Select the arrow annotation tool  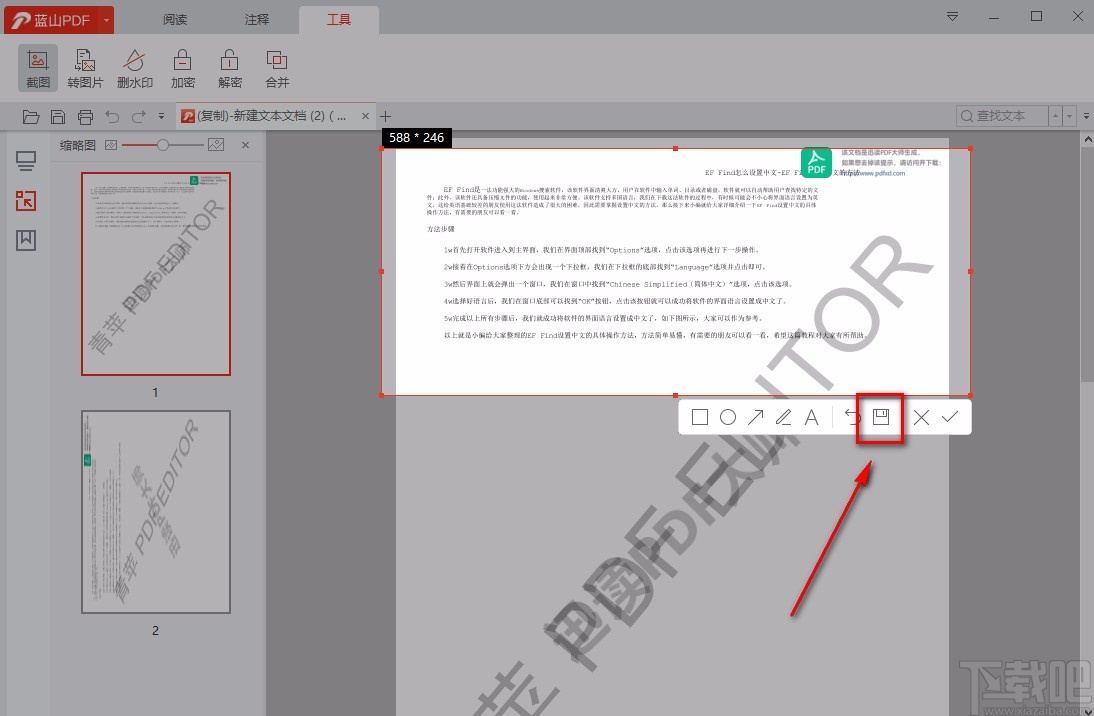(756, 417)
